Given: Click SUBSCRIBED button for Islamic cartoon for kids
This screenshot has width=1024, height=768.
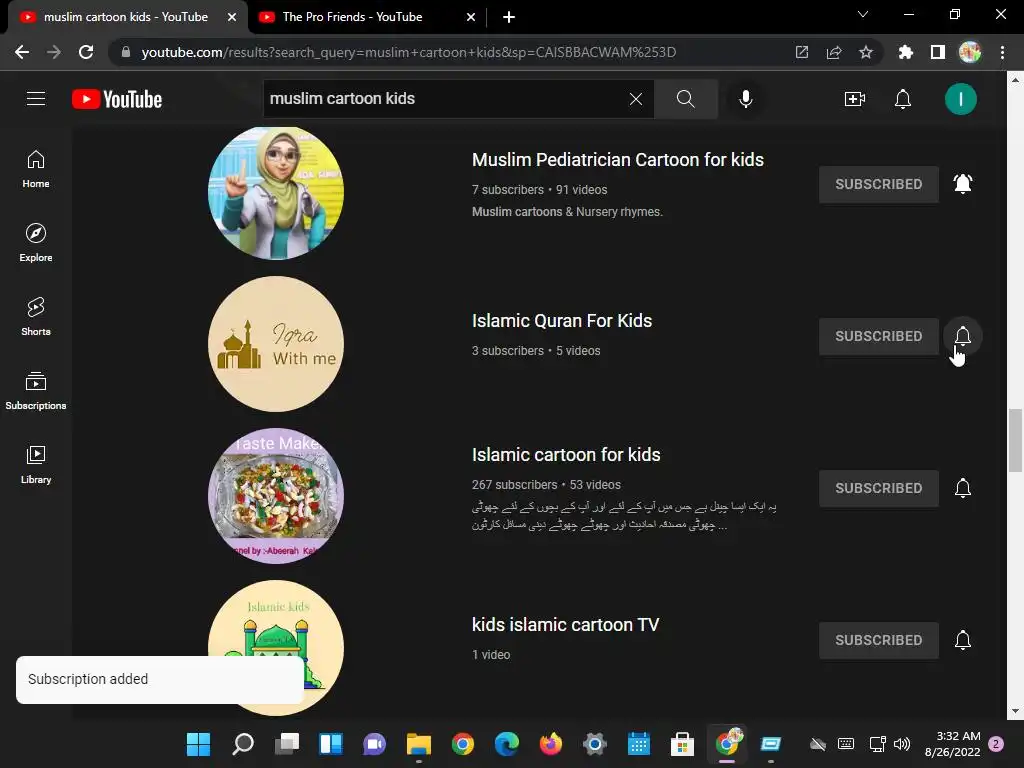Looking at the screenshot, I should click(878, 488).
